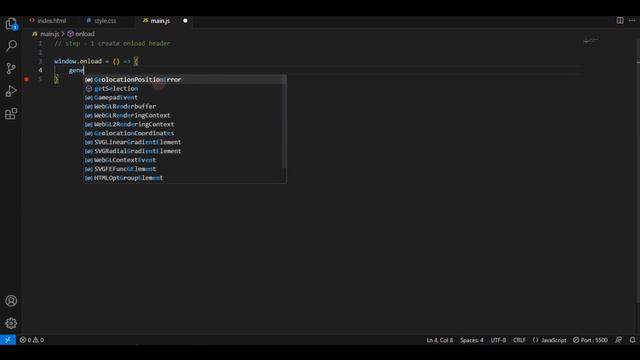This screenshot has height=360, width=640.
Task: Select SVGLinearGradientElement suggestion
Action: click(185, 142)
